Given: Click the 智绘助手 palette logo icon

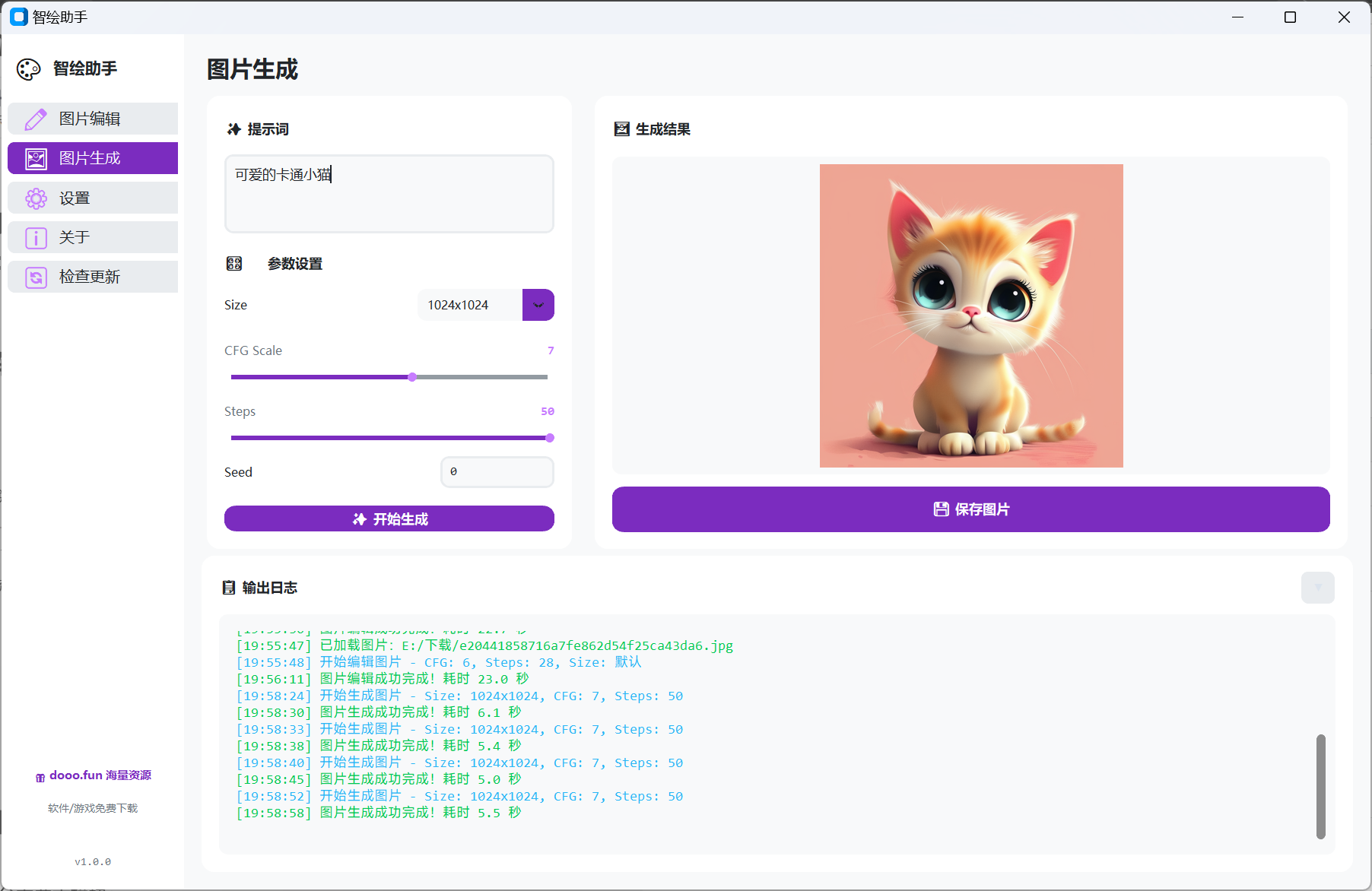Looking at the screenshot, I should point(28,68).
